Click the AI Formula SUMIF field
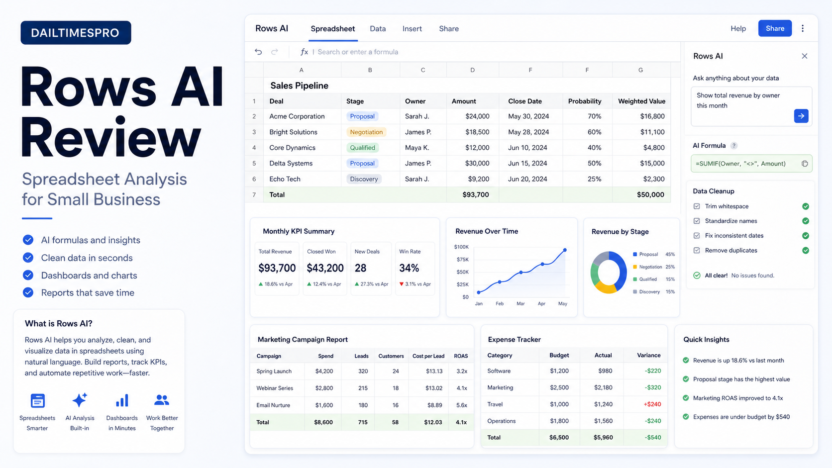Image resolution: width=832 pixels, height=468 pixels. click(x=751, y=163)
